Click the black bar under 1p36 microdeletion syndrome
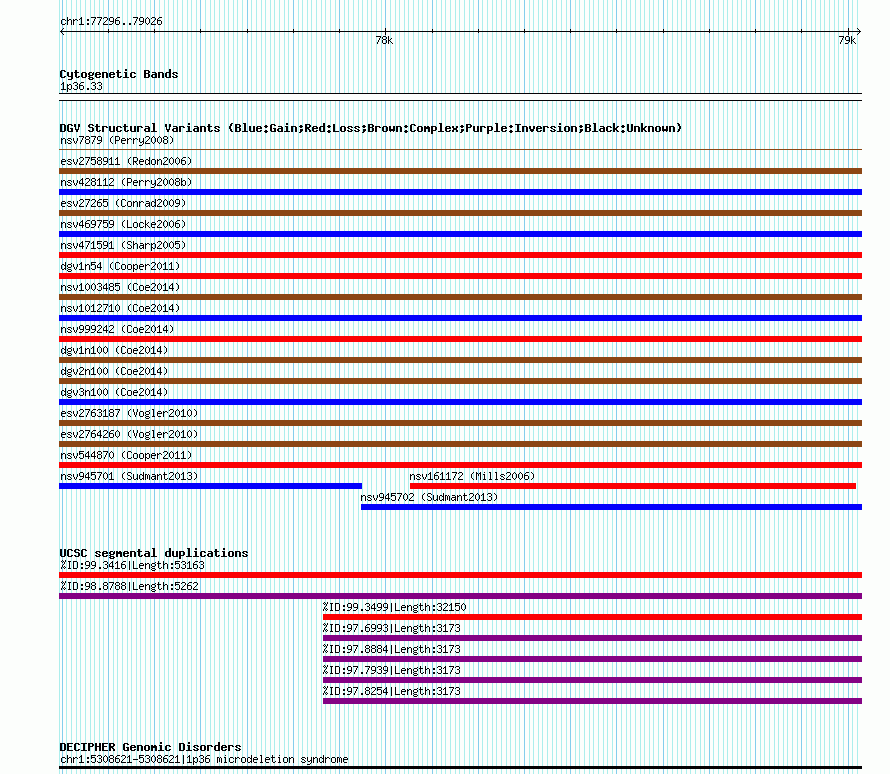 click(x=460, y=768)
